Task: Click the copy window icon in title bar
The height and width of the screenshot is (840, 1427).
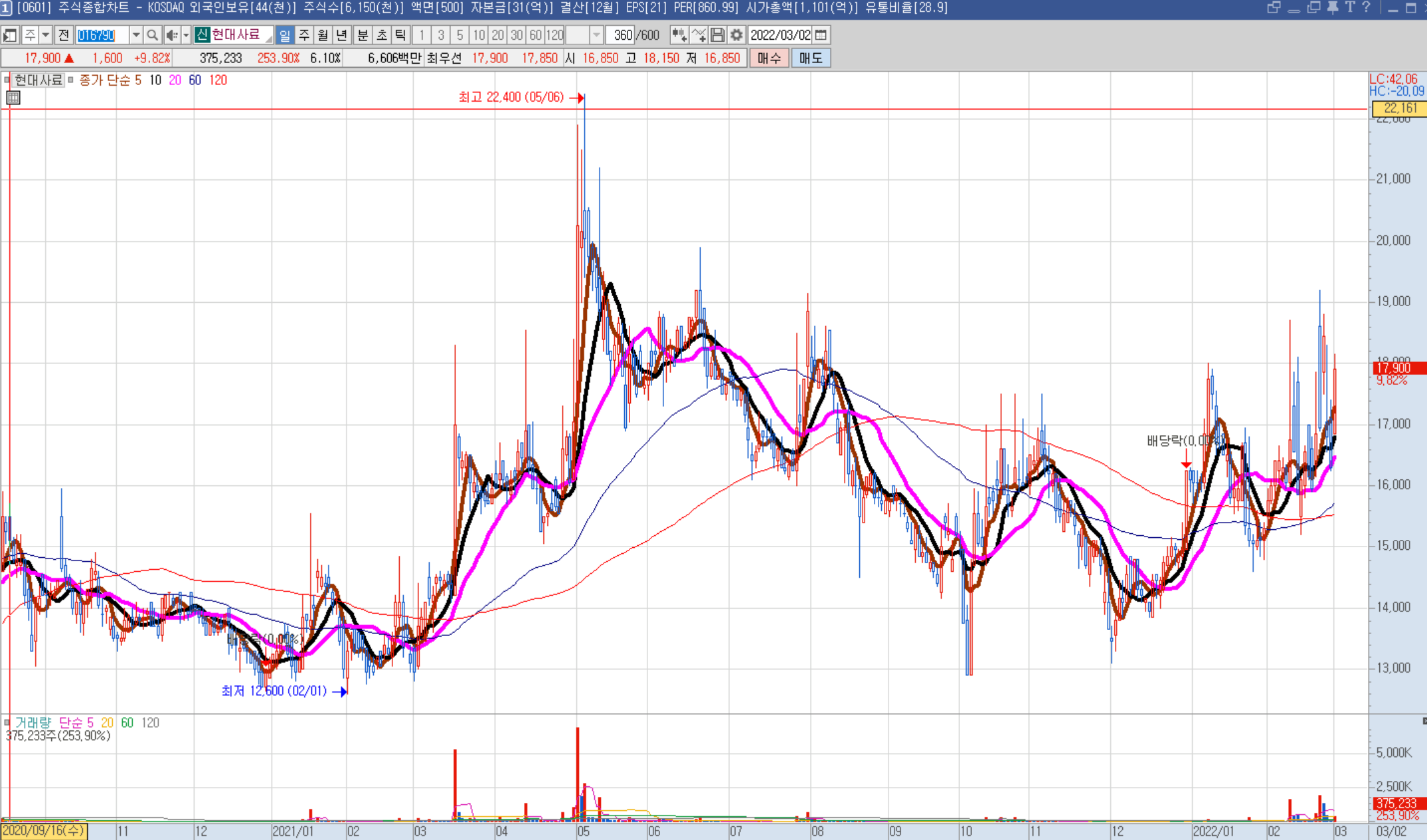Action: coord(1313,7)
